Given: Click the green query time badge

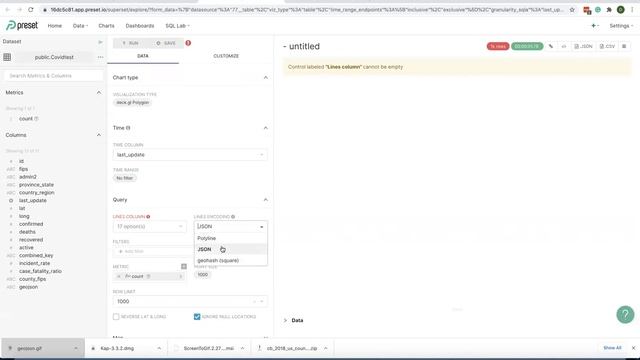Looking at the screenshot, I should [527, 47].
